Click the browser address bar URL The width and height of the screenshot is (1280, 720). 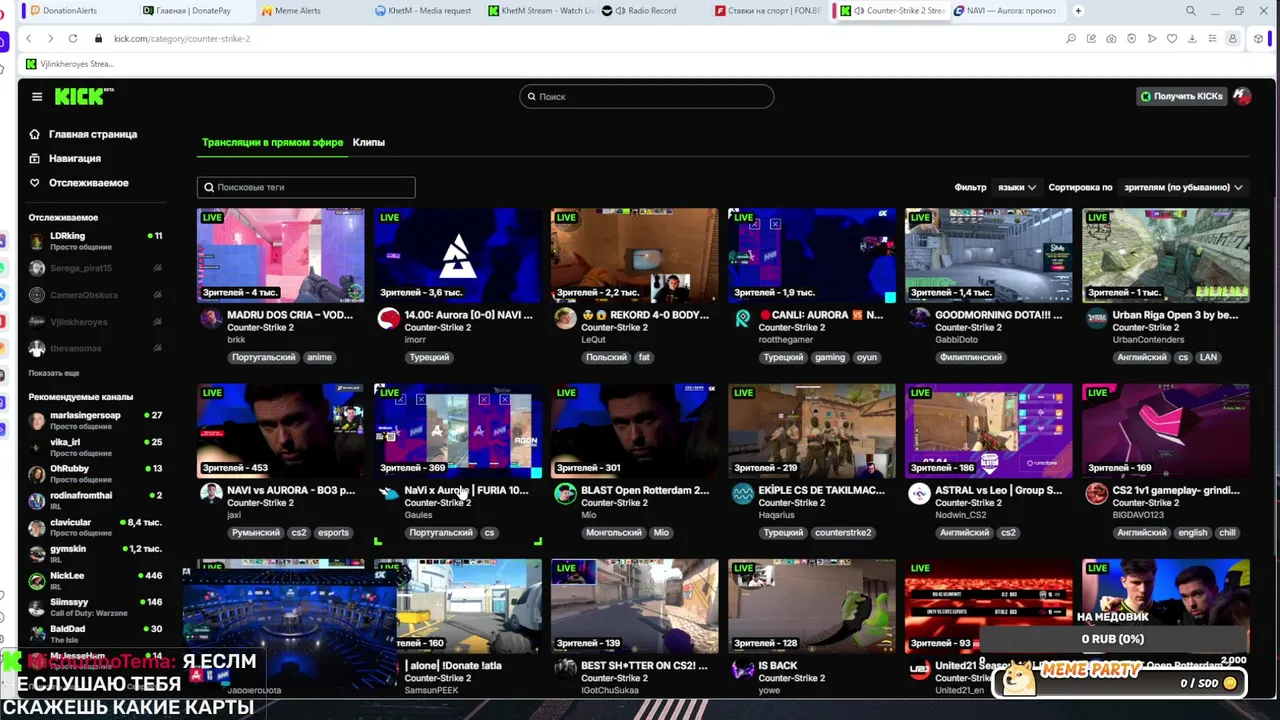[x=182, y=38]
